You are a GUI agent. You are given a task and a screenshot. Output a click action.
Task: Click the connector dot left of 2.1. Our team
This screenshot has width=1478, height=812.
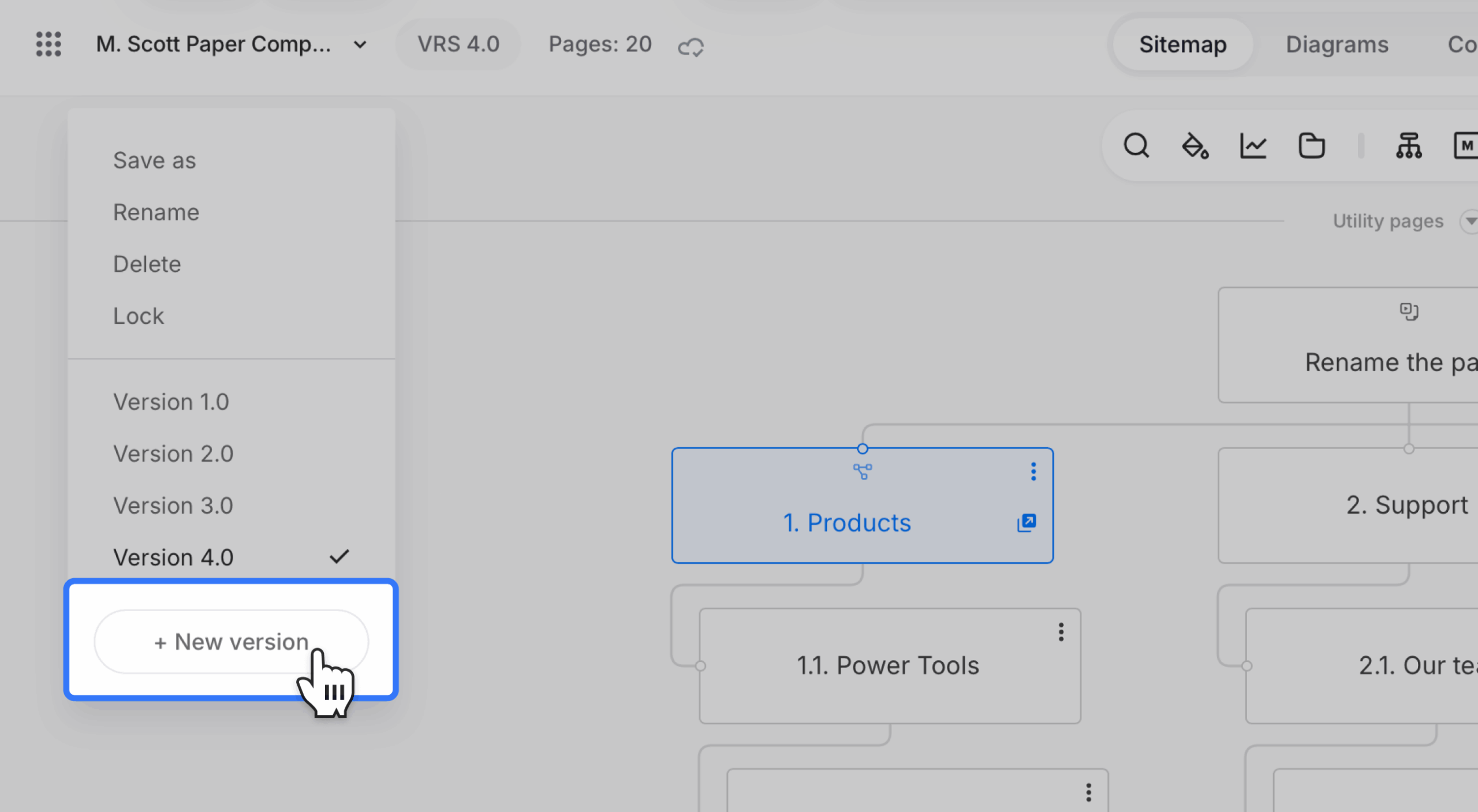pyautogui.click(x=1247, y=666)
